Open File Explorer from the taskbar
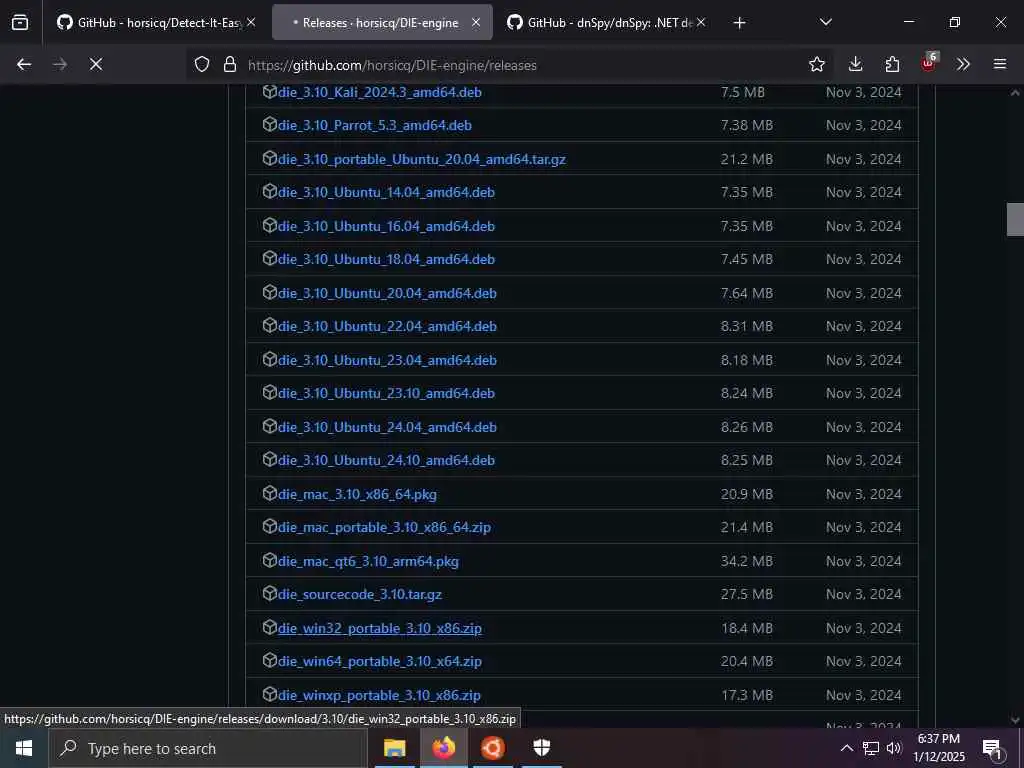1024x768 pixels. coord(394,748)
